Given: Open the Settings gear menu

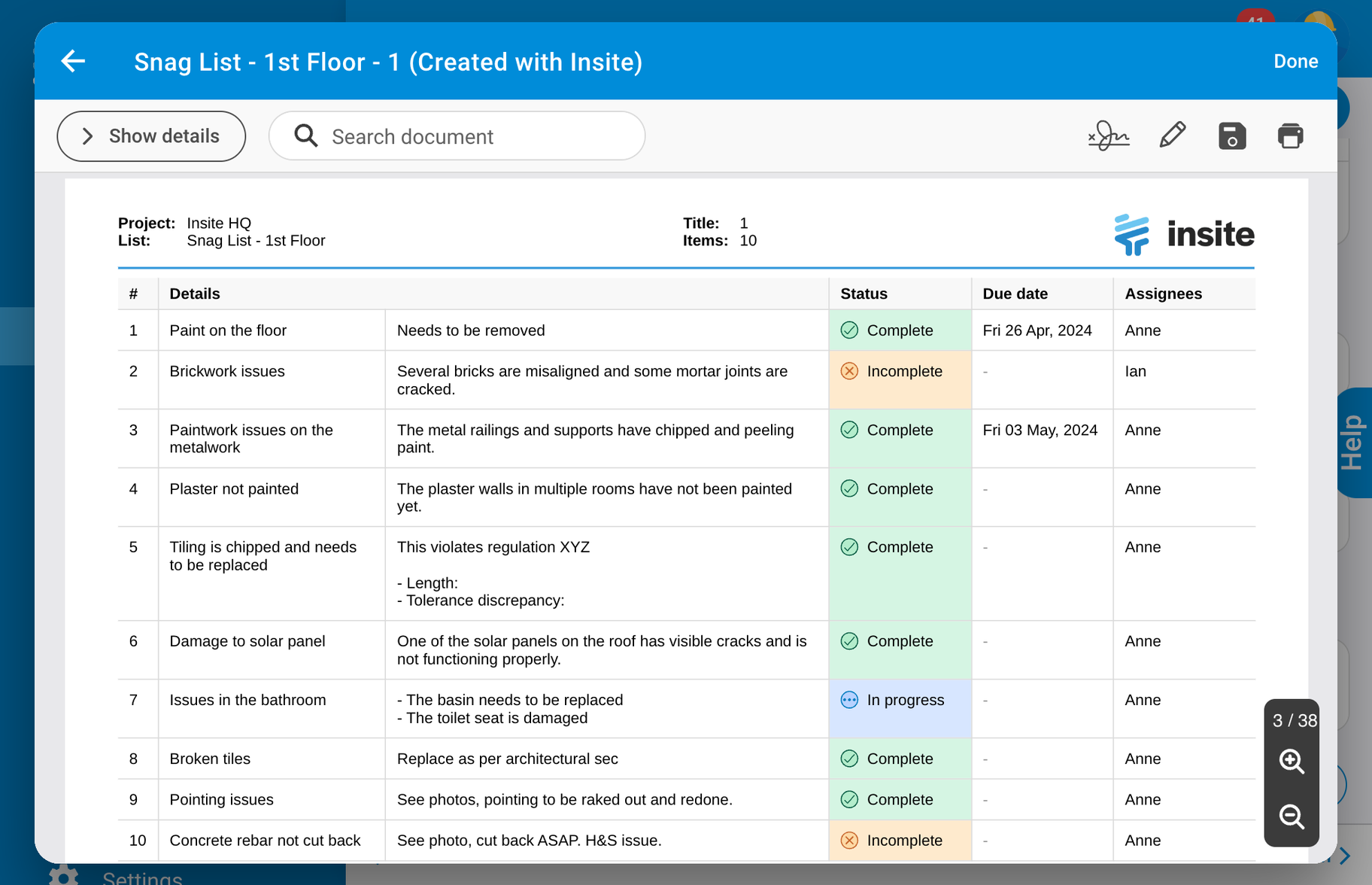Looking at the screenshot, I should point(63,874).
